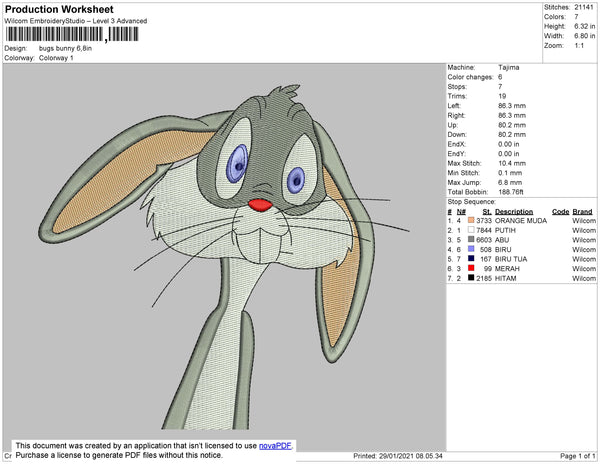Viewport: 600px width, 464px height.
Task: Click the Min Stitch value '0.1 mm'
Action: [510, 173]
